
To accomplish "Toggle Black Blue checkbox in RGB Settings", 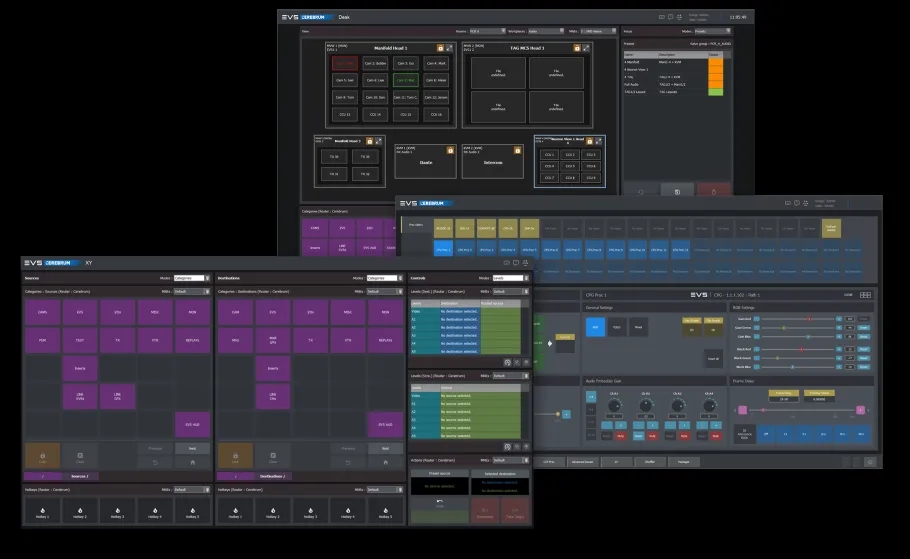I will (x=757, y=367).
